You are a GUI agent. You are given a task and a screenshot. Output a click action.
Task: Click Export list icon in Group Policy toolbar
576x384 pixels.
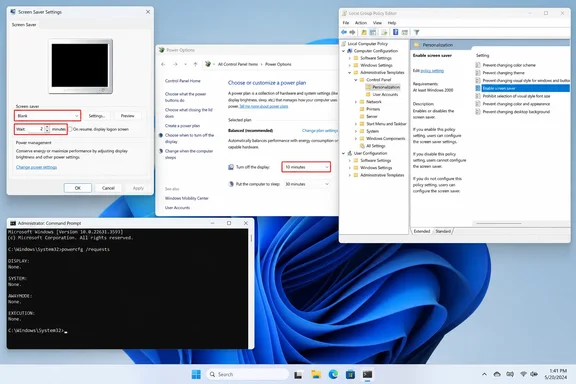[384, 32]
